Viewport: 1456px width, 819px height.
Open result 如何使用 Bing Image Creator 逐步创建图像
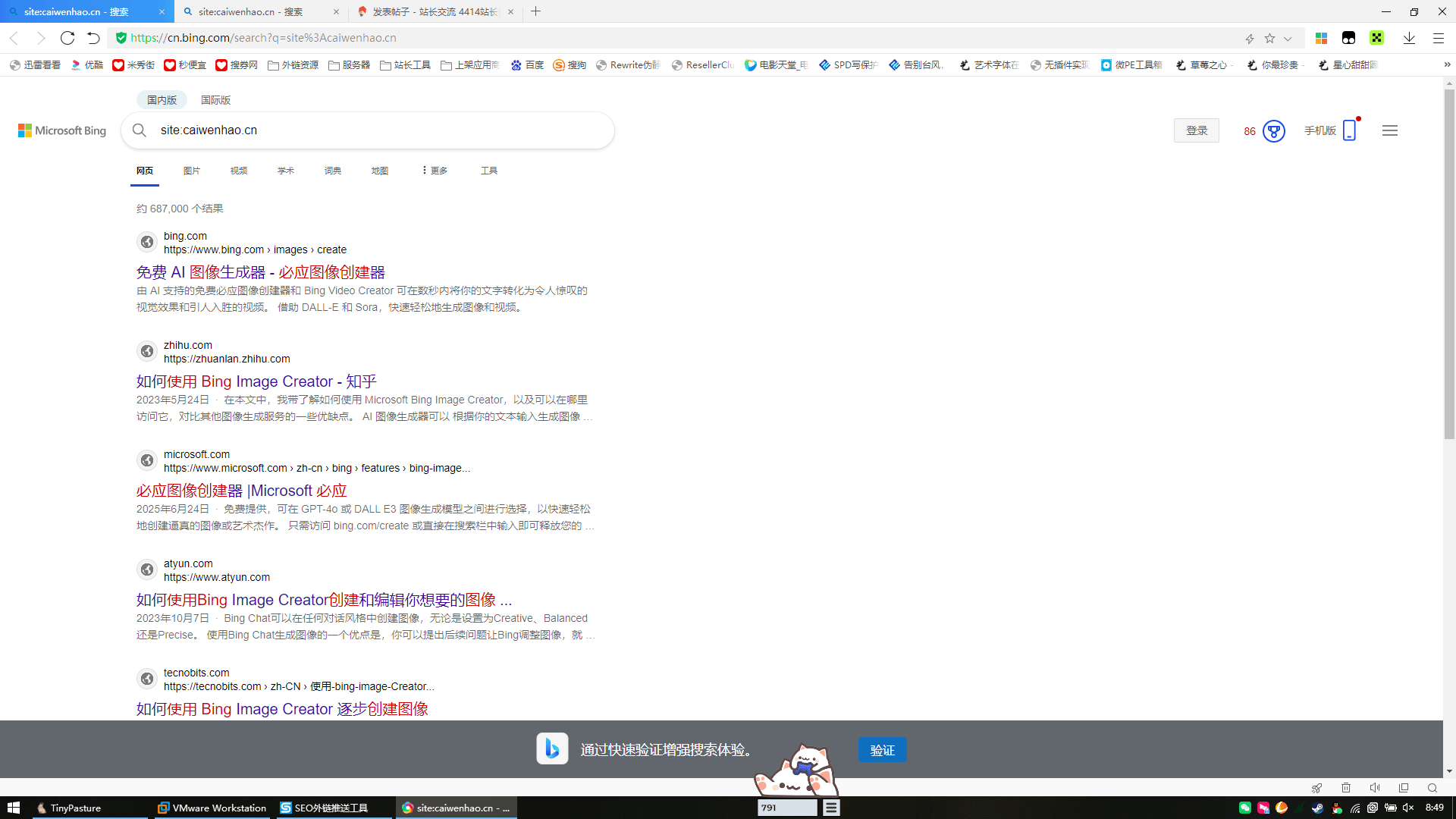tap(282, 709)
